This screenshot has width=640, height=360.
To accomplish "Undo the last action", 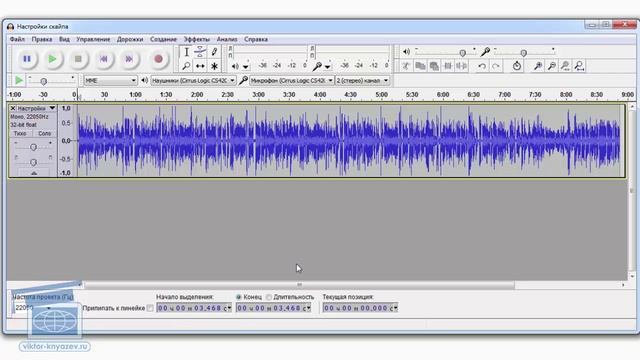I will point(482,66).
